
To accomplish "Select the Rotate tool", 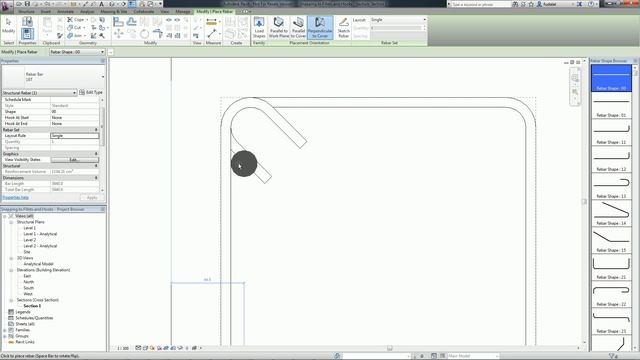I will (144, 34).
